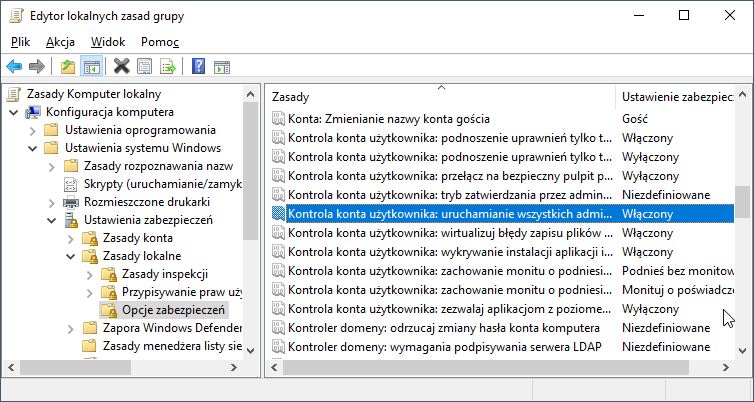Click the policy icon beside Konta: Zmienianie nazwy
The height and width of the screenshot is (402, 754).
click(278, 119)
